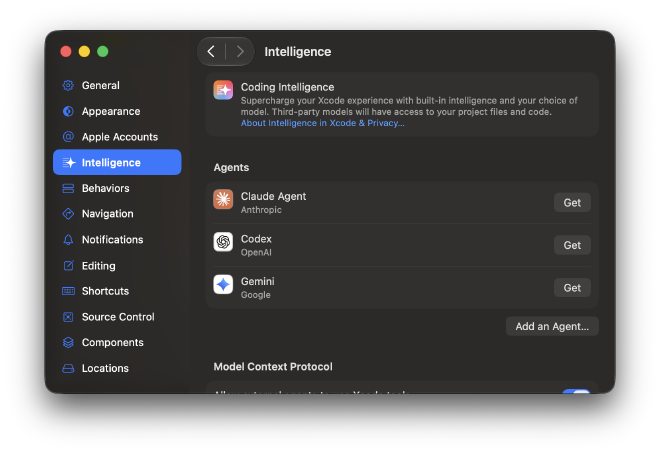This screenshot has width=660, height=453.
Task: Go back with the left chevron button
Action: click(211, 52)
